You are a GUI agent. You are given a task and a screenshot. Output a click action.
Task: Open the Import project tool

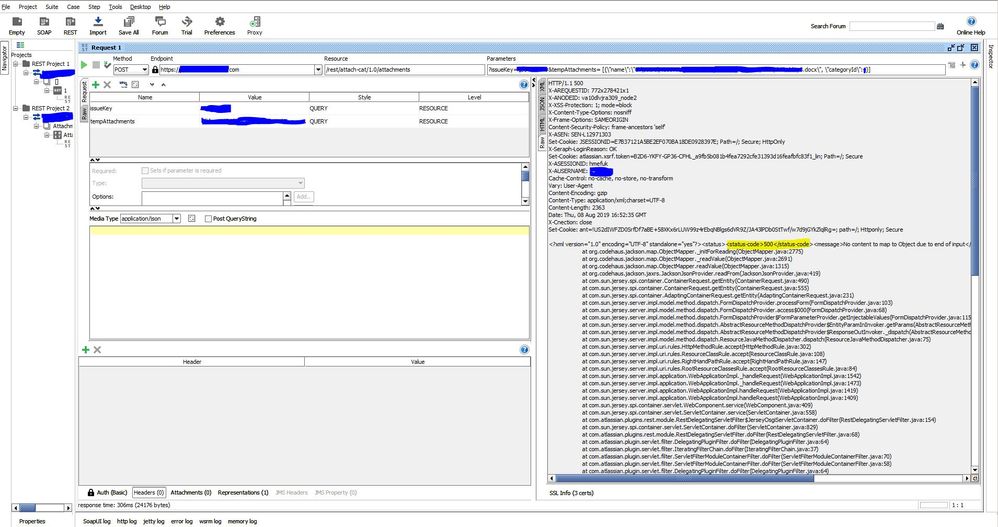pyautogui.click(x=98, y=26)
